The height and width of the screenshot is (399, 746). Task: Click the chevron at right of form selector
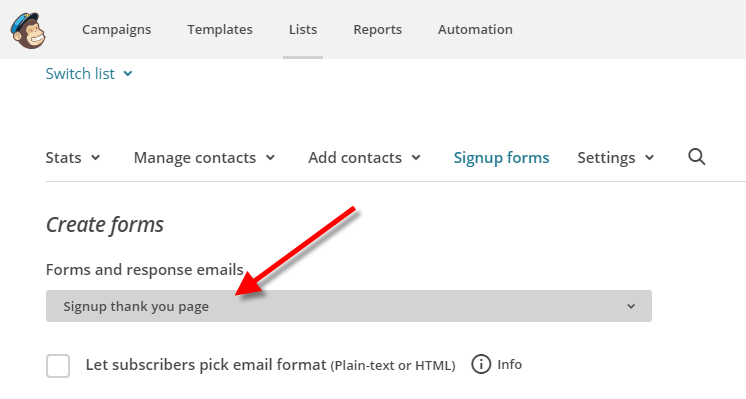click(x=631, y=306)
